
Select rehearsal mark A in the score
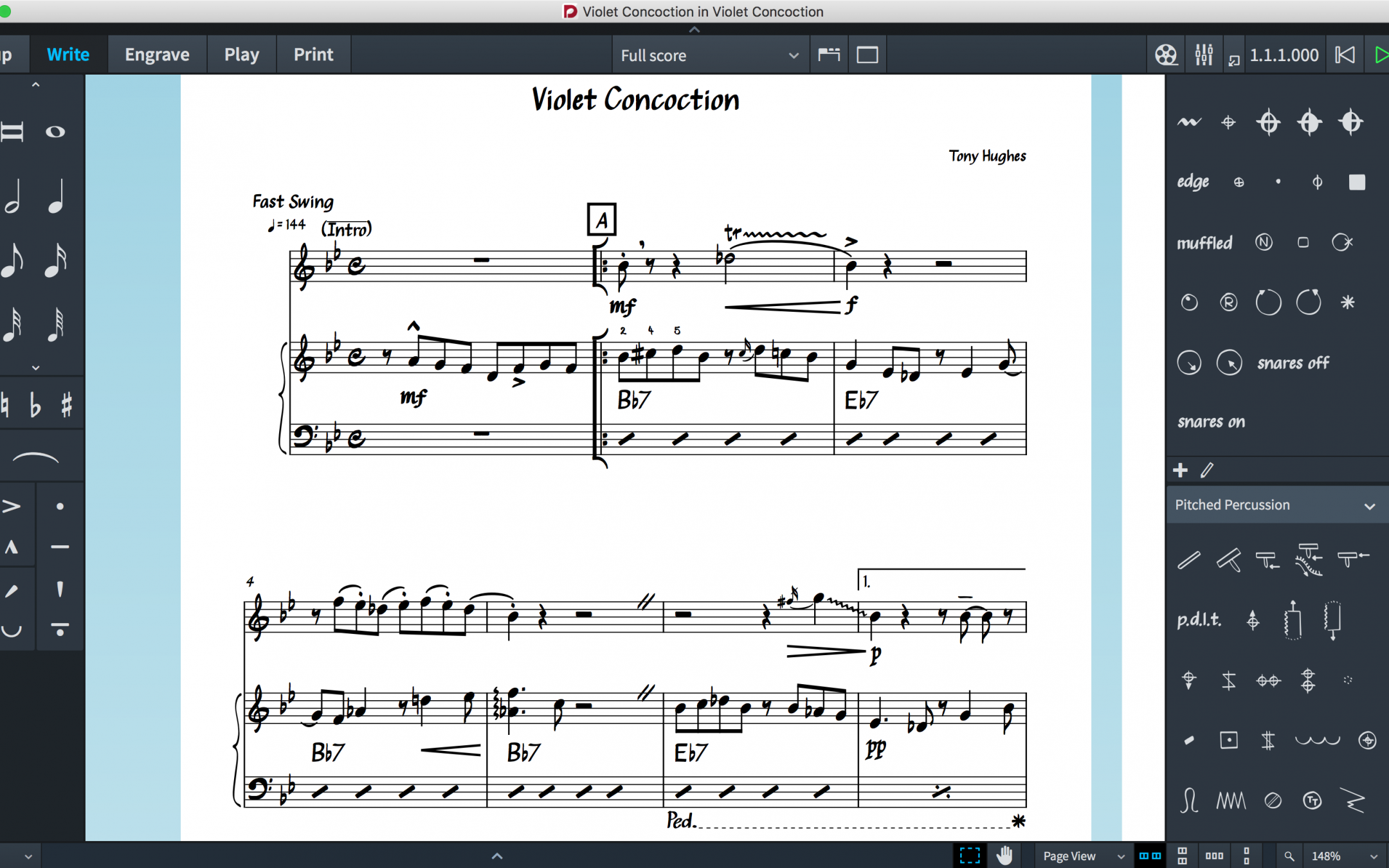[602, 221]
